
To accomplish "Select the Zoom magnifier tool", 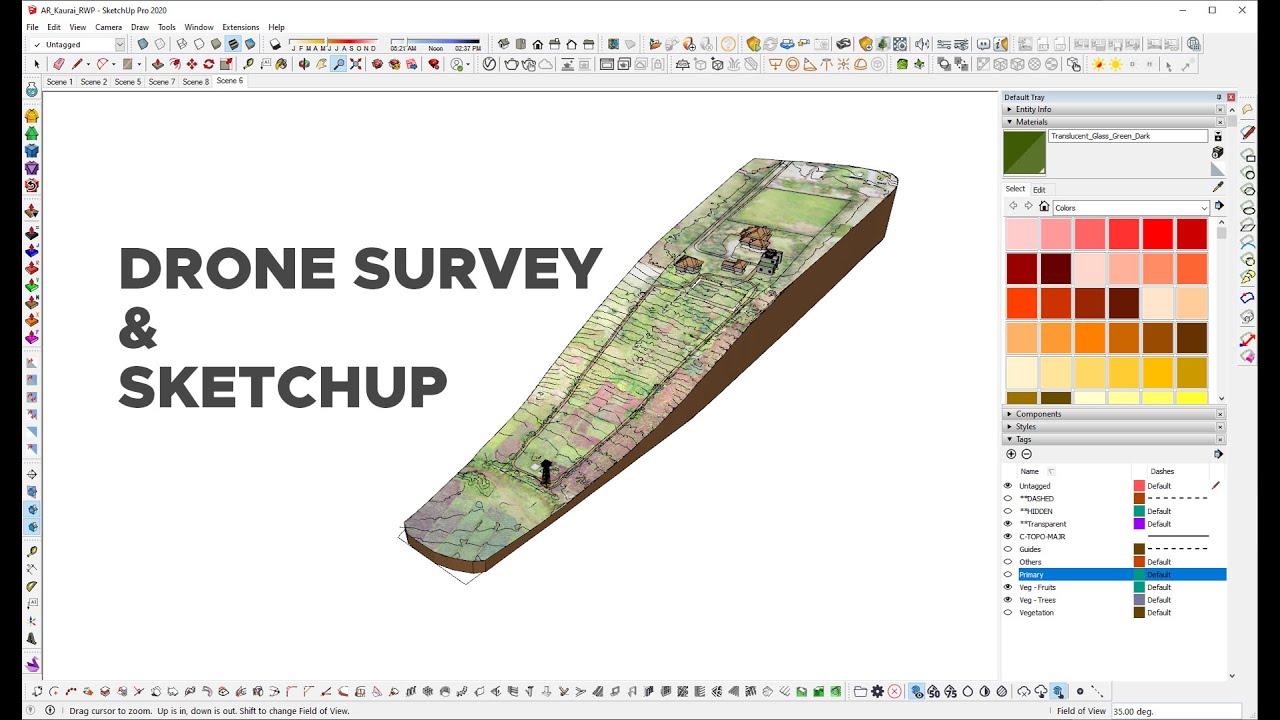I will (339, 64).
